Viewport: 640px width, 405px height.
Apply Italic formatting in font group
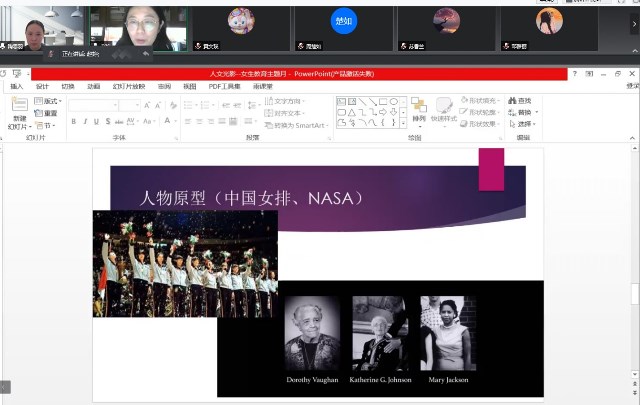(85, 121)
